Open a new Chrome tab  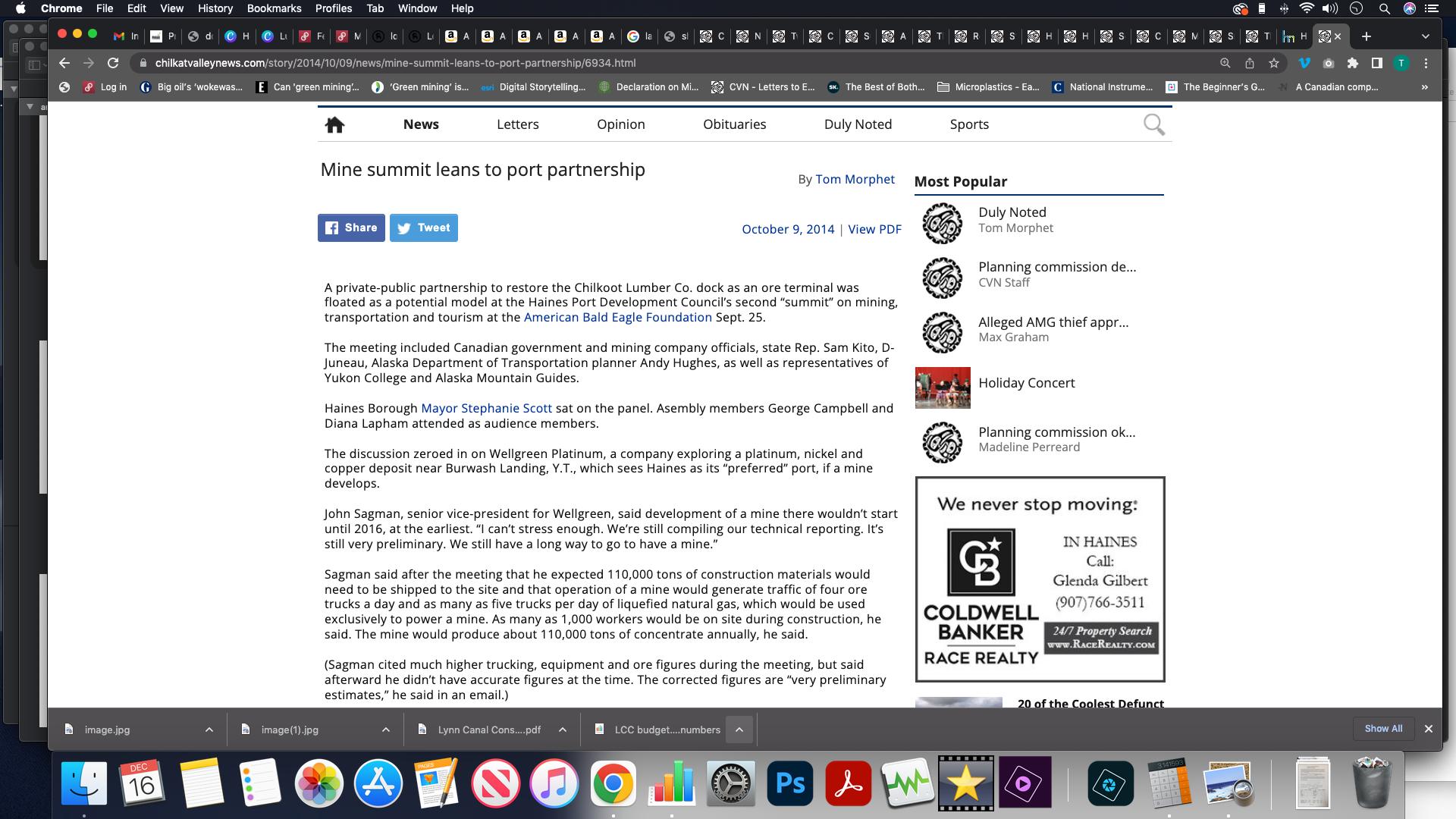(x=1366, y=36)
